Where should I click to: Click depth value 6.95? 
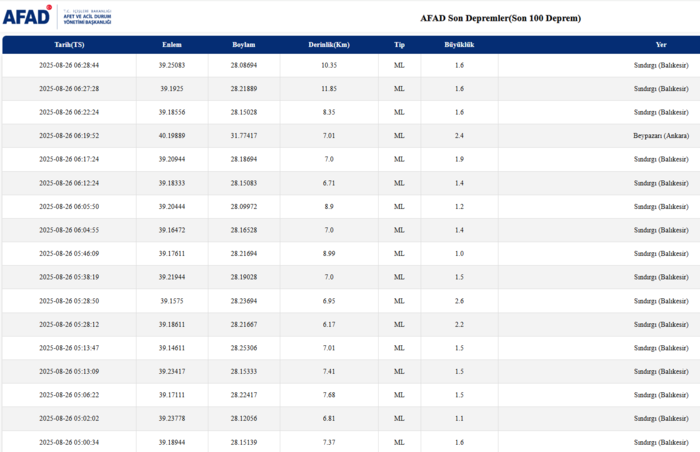point(329,301)
